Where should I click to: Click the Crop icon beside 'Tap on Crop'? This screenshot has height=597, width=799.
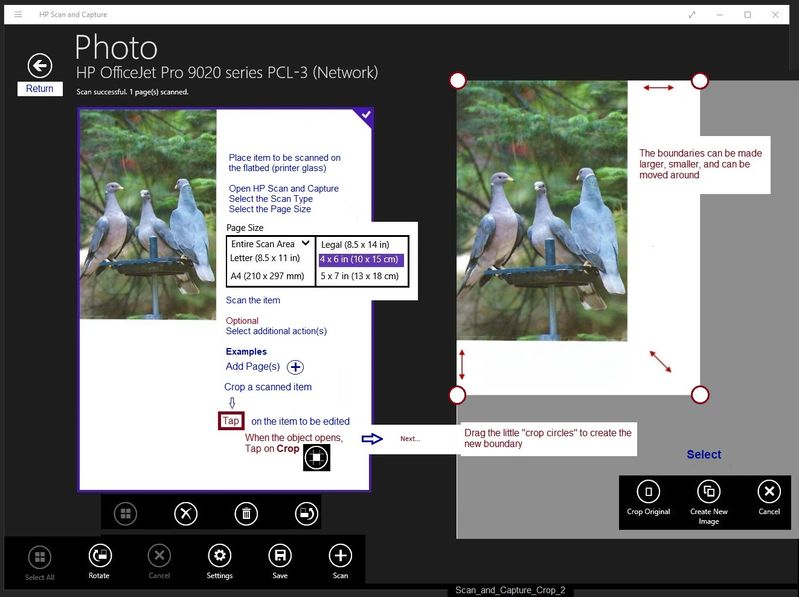[316, 457]
